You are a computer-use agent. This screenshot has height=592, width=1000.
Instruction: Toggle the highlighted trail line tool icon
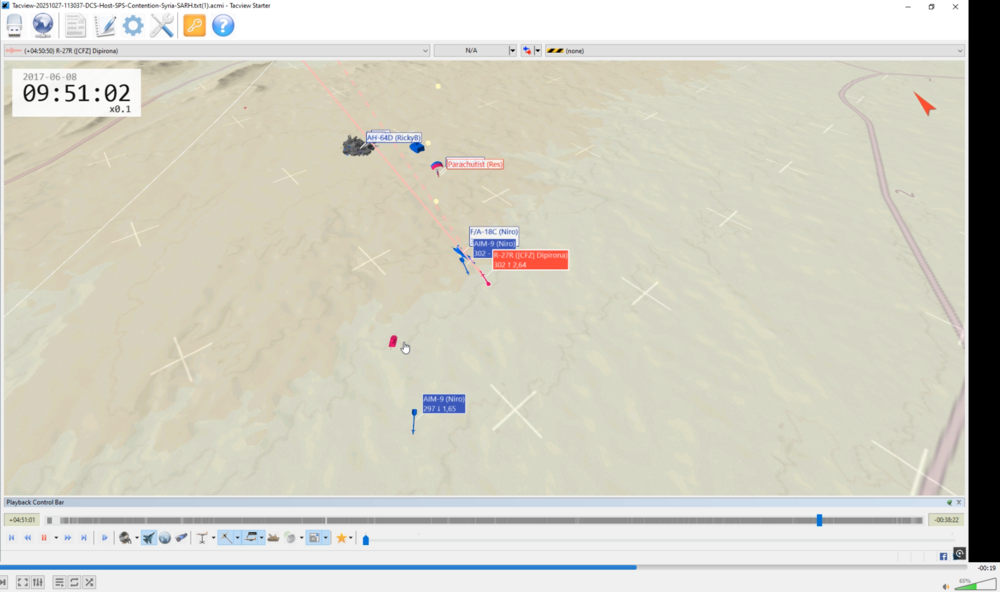(x=226, y=538)
